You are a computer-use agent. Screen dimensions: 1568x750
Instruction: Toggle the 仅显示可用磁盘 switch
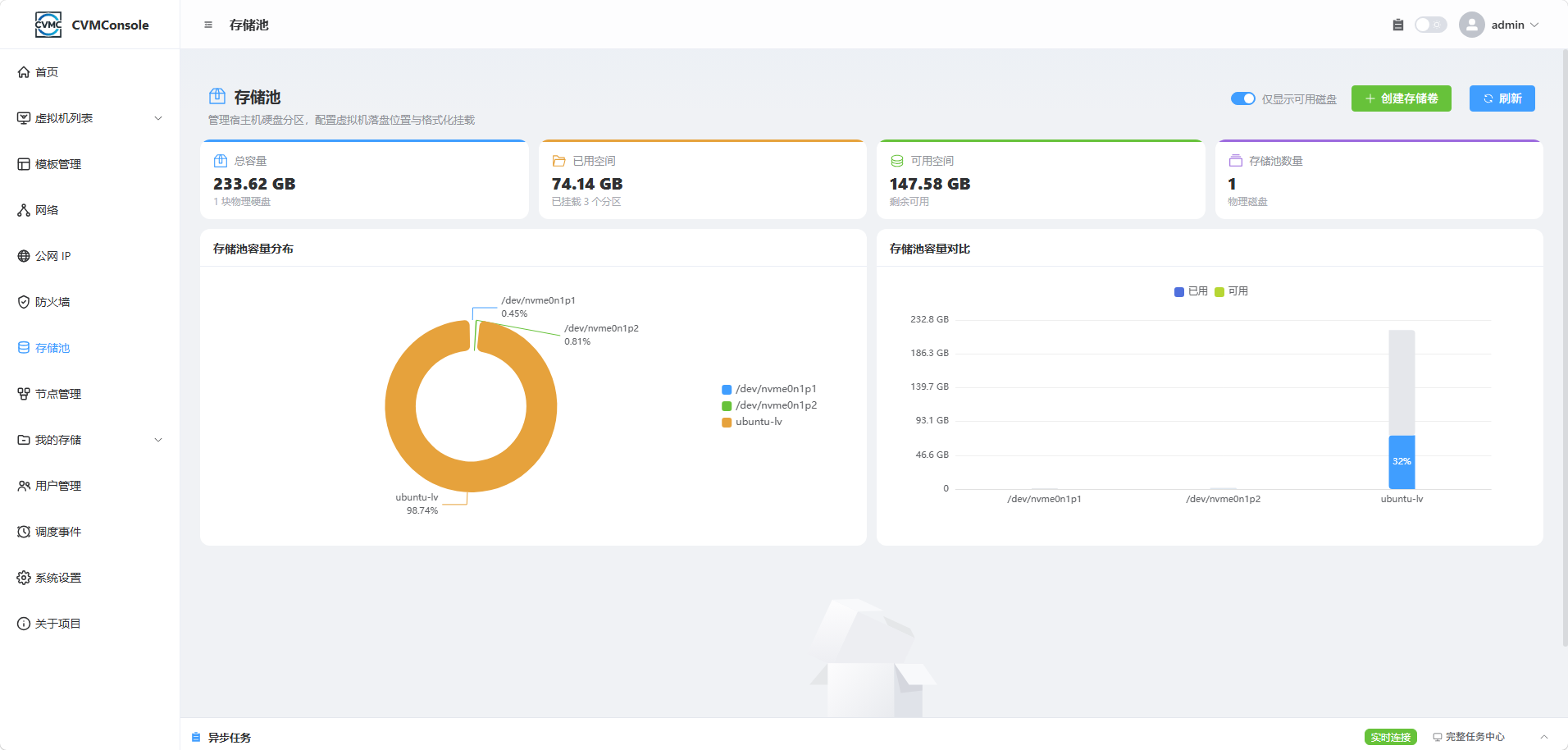pos(1243,98)
